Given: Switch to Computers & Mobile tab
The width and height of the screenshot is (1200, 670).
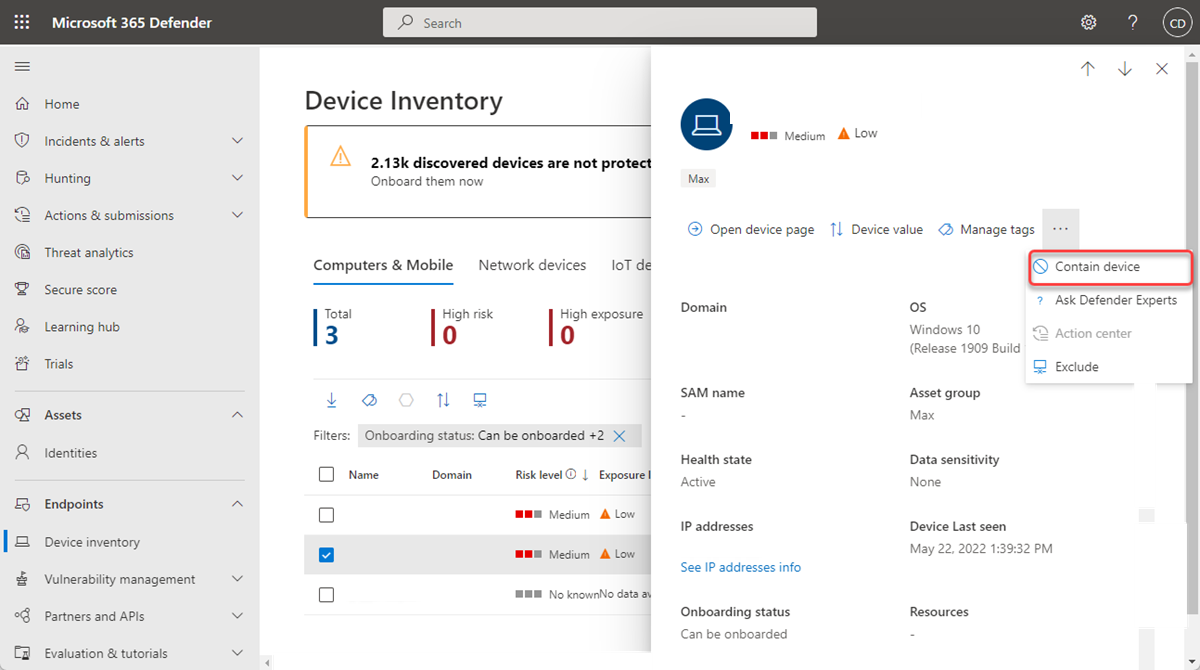Looking at the screenshot, I should tap(383, 265).
